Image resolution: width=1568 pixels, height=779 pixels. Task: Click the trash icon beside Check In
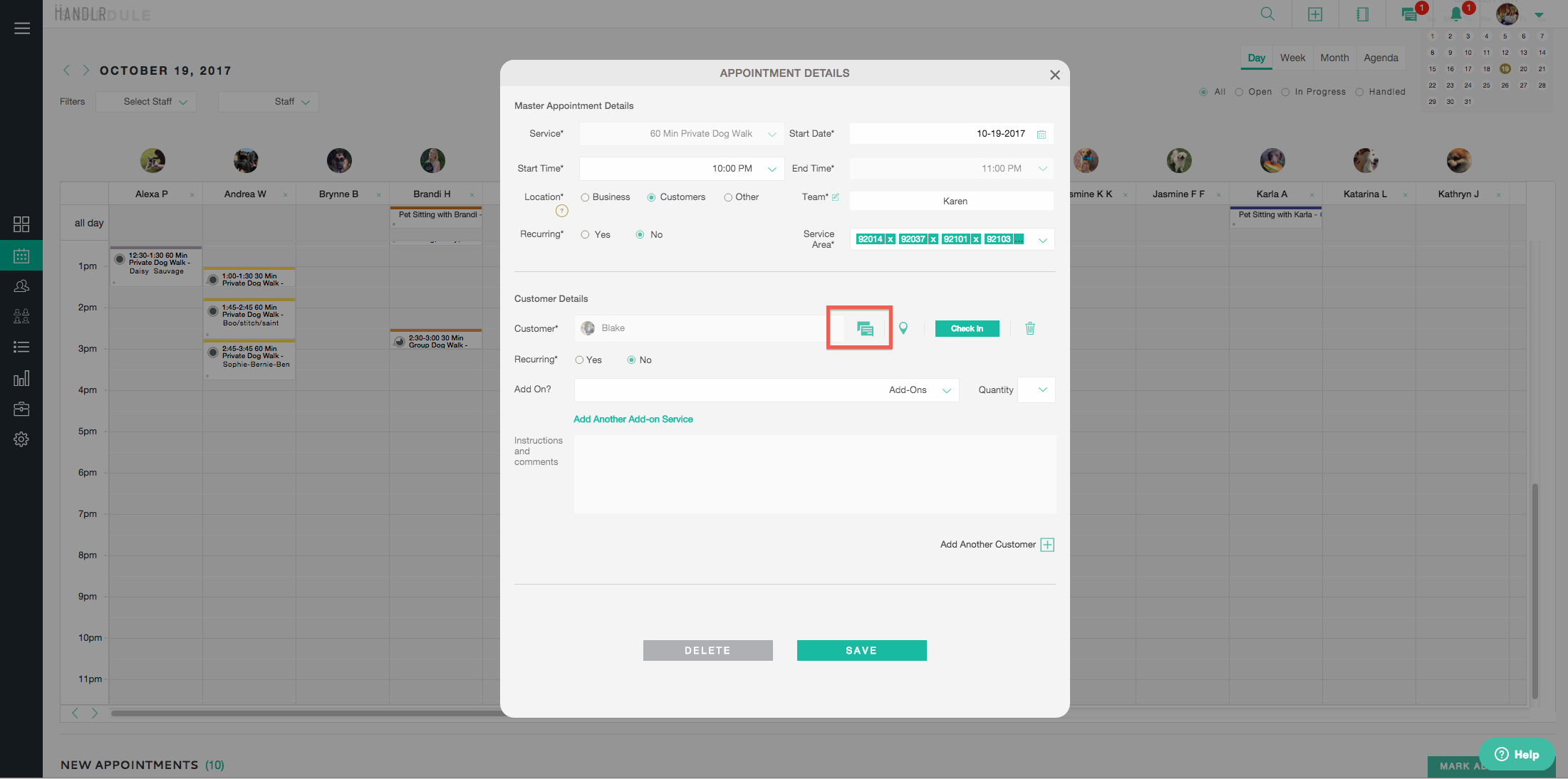[1030, 328]
